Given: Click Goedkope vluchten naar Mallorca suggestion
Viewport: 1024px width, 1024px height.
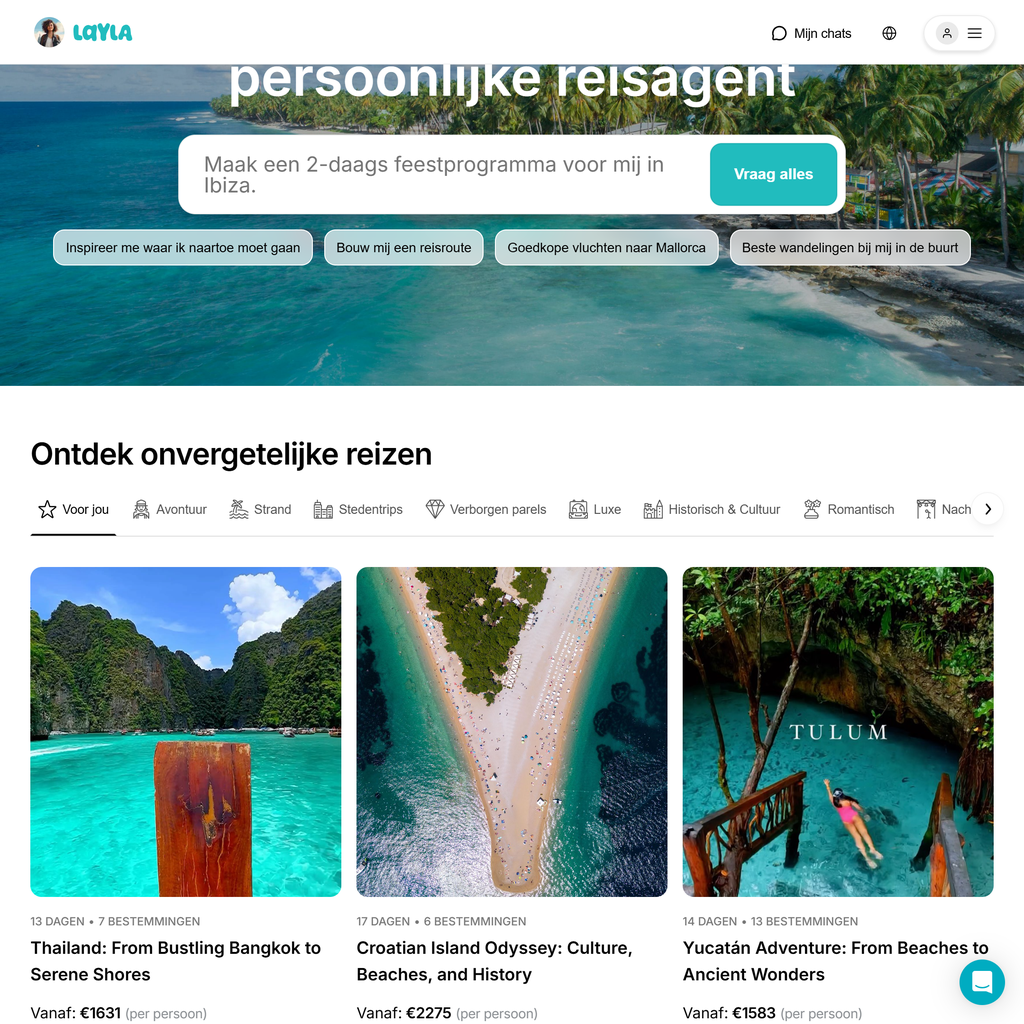Looking at the screenshot, I should point(606,248).
